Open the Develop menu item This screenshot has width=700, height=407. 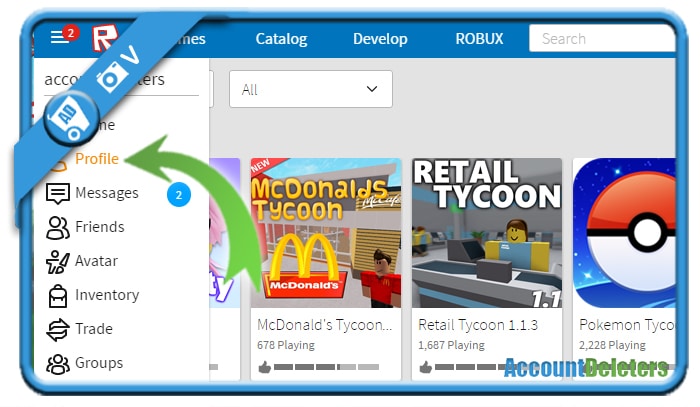pos(380,39)
